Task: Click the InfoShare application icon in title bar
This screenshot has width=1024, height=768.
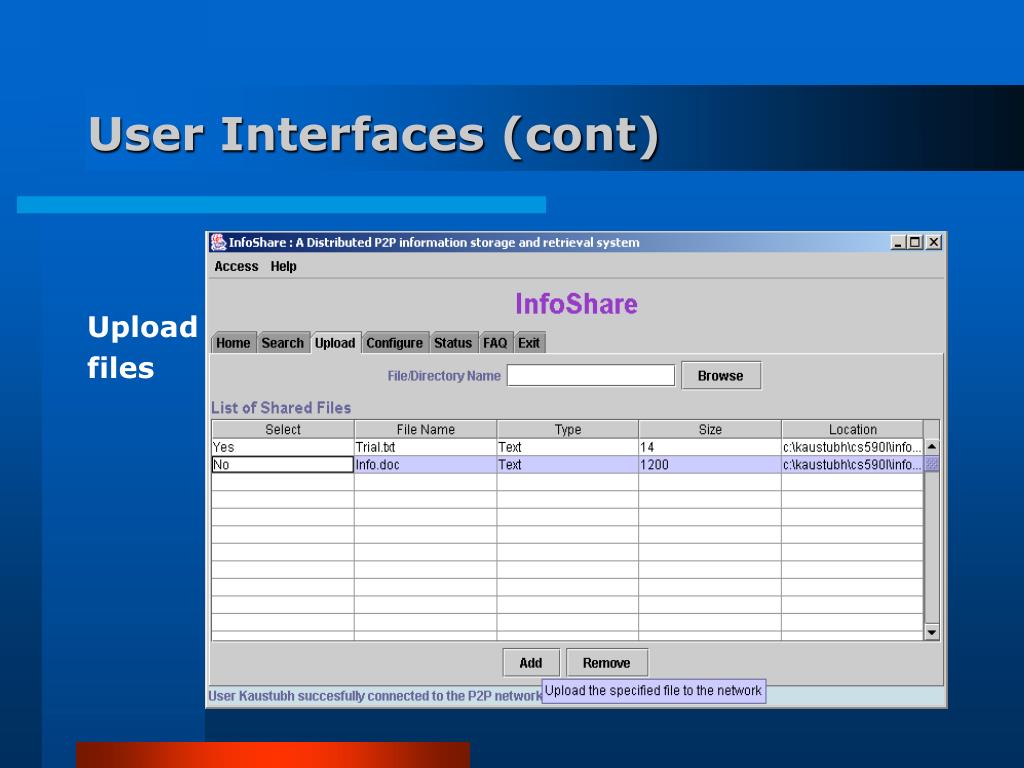Action: click(218, 242)
